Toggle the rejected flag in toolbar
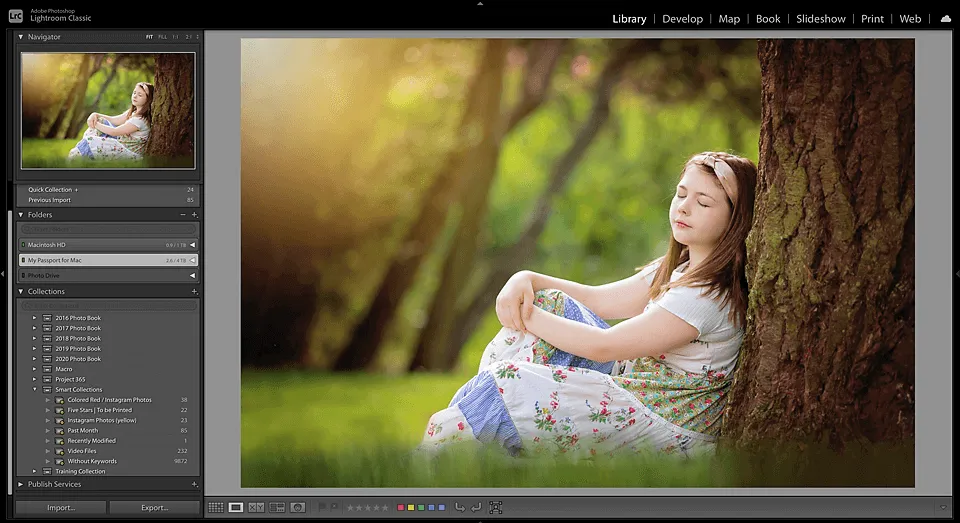Screen dimensions: 960x523 (x=334, y=508)
